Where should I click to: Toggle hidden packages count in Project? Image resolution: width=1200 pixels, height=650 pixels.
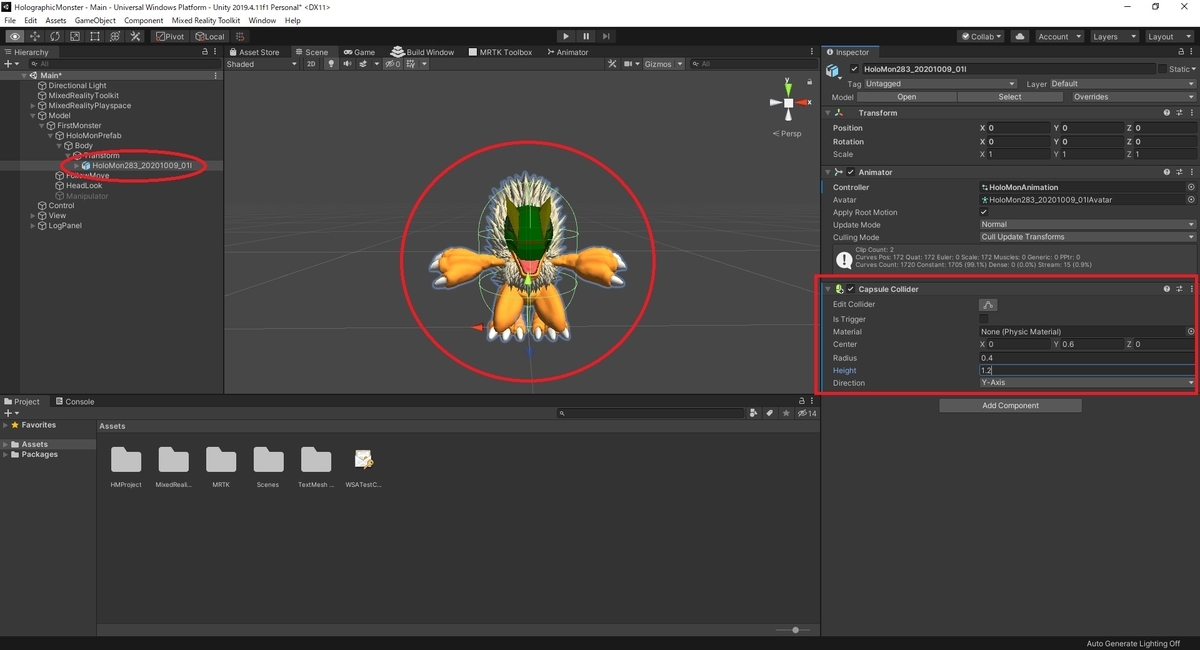(806, 413)
